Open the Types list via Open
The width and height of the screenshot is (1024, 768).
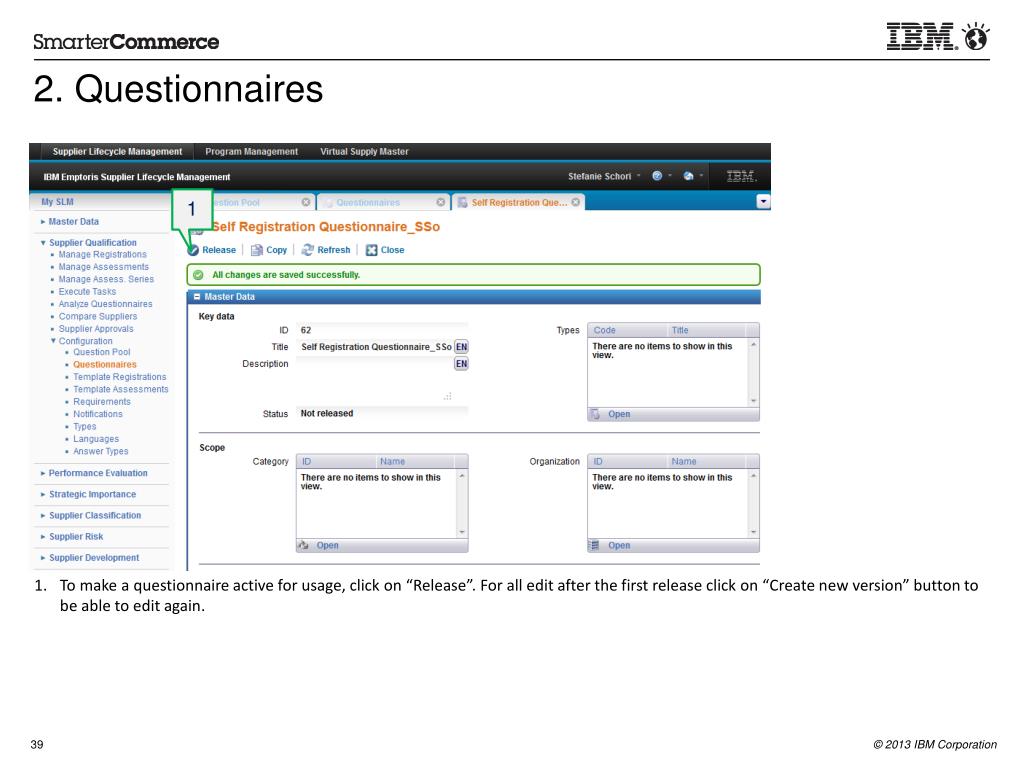coord(618,414)
